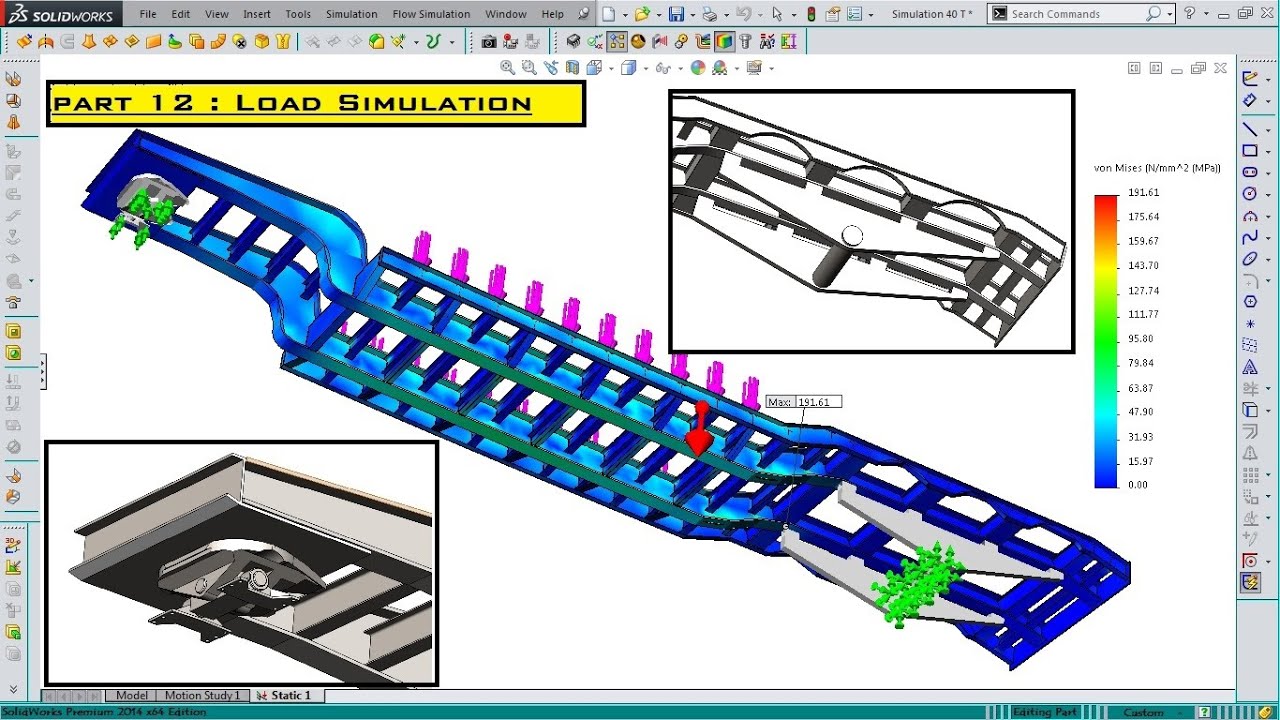Click the Search Commands magnifier icon
1280x720 pixels.
click(1153, 14)
